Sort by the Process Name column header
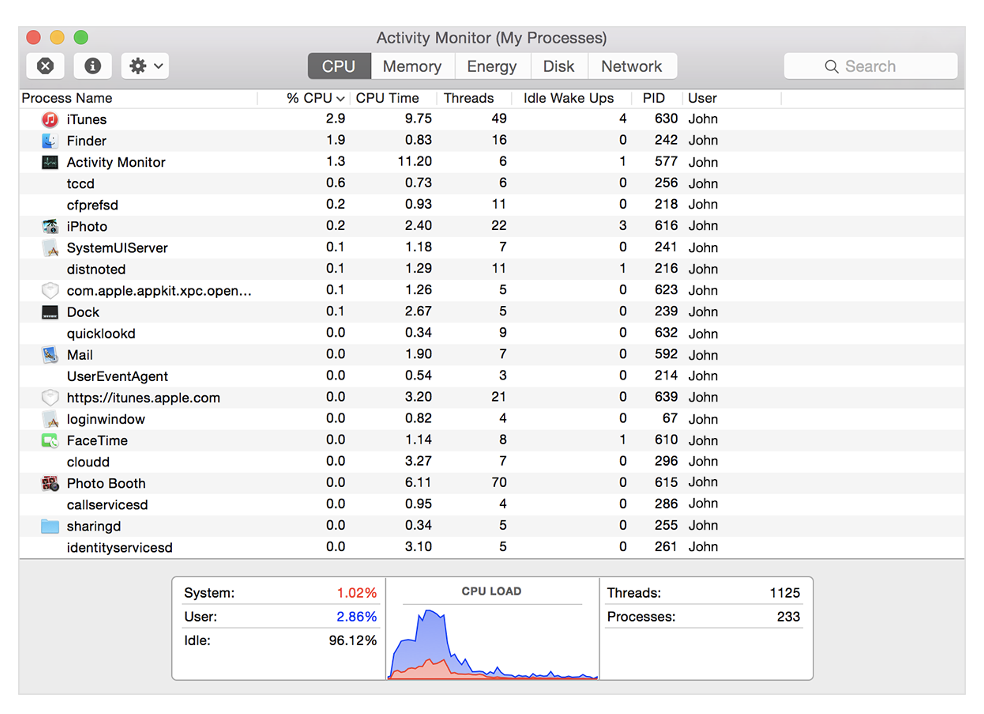 [x=138, y=98]
